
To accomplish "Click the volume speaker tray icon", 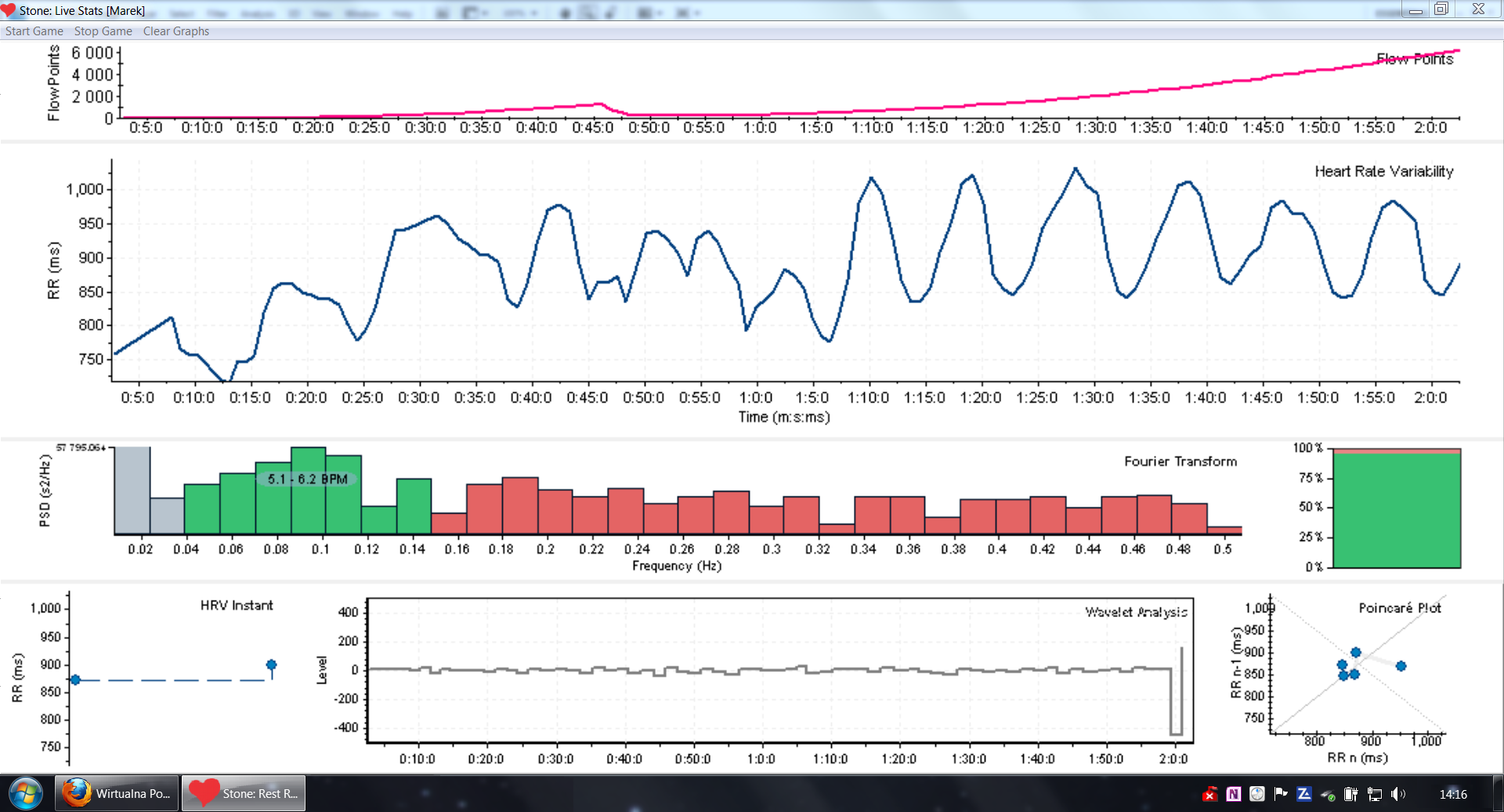I will tap(1398, 794).
